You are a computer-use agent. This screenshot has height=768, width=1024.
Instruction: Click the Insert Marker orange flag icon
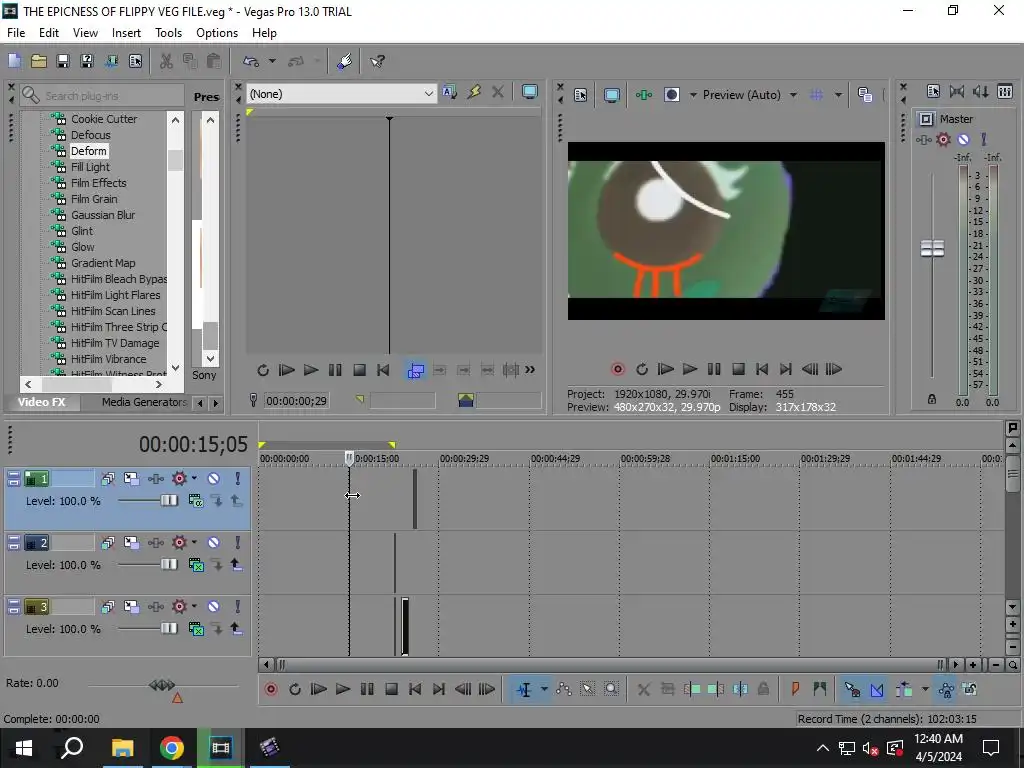[795, 689]
